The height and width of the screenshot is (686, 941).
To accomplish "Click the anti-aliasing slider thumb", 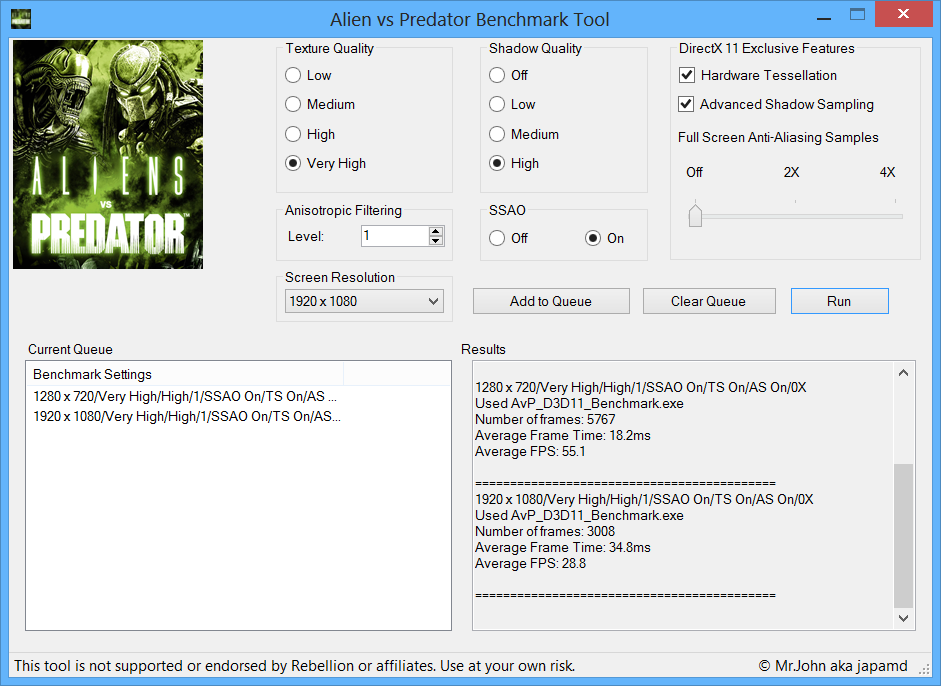I will point(696,215).
